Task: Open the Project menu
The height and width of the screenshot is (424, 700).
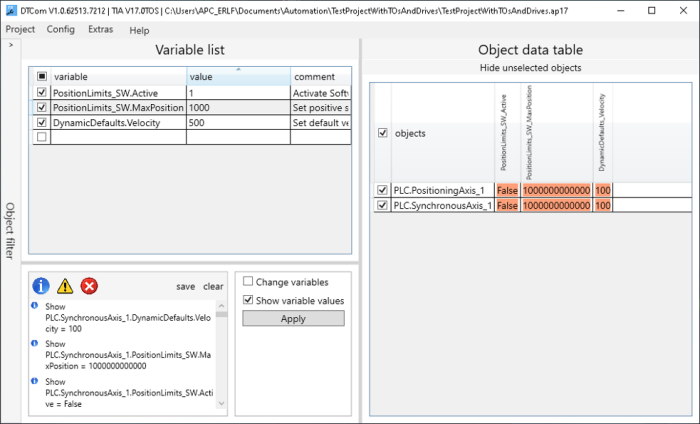Action: (20, 29)
